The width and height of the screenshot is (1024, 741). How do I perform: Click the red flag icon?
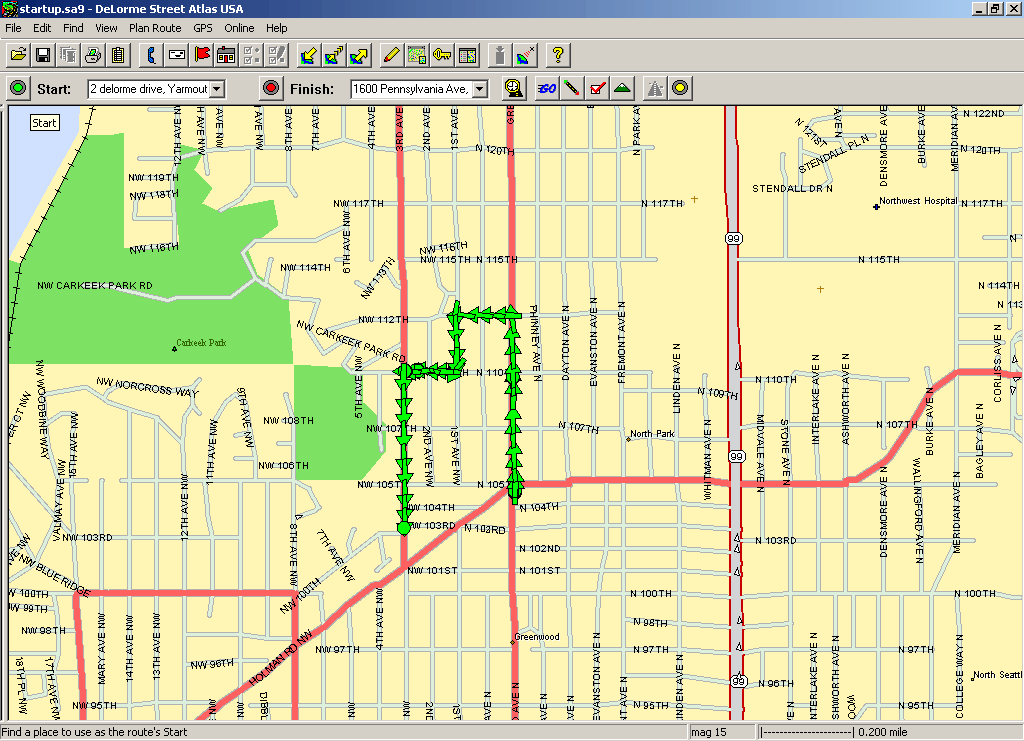pyautogui.click(x=202, y=55)
